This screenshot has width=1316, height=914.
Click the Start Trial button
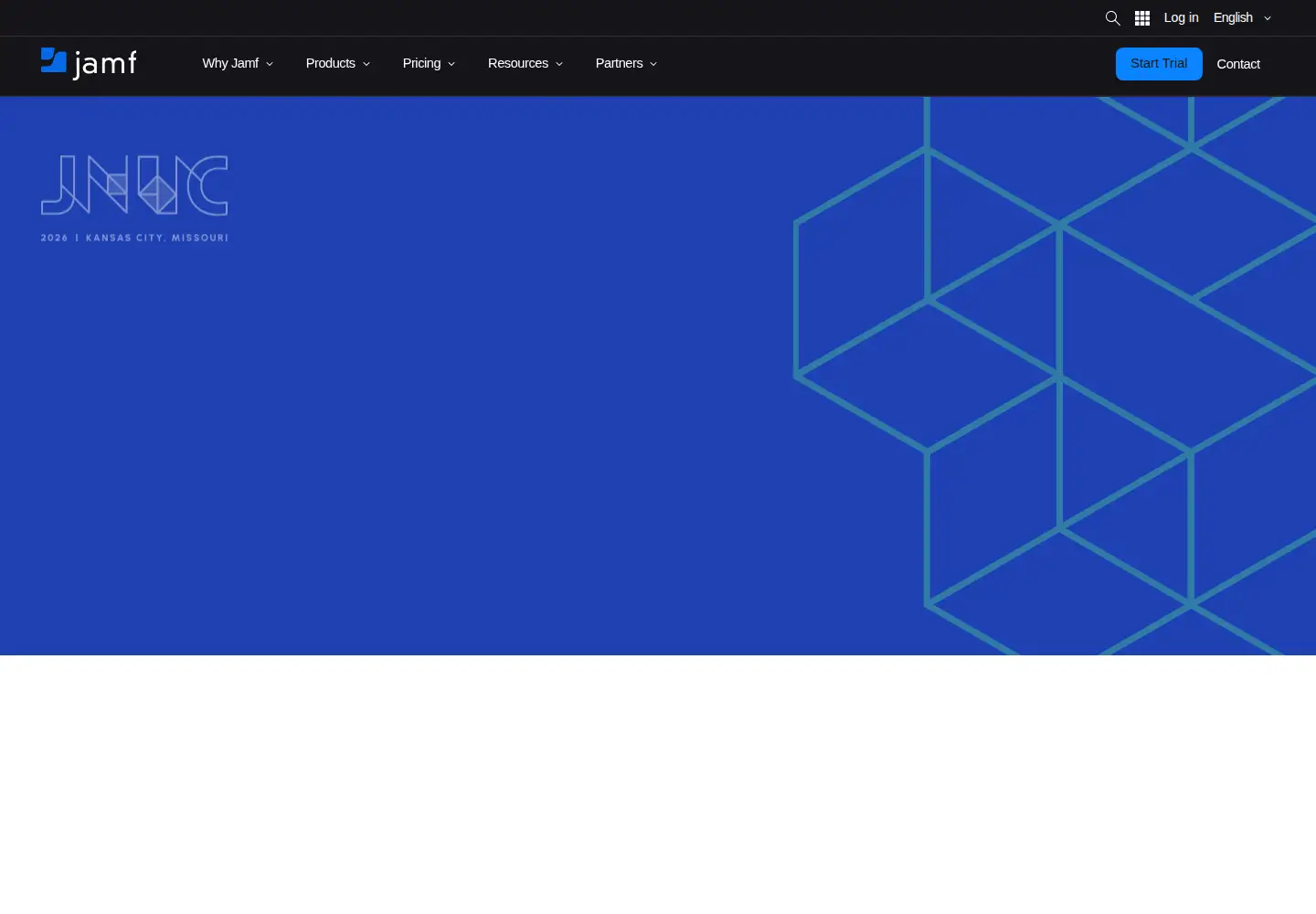1159,64
